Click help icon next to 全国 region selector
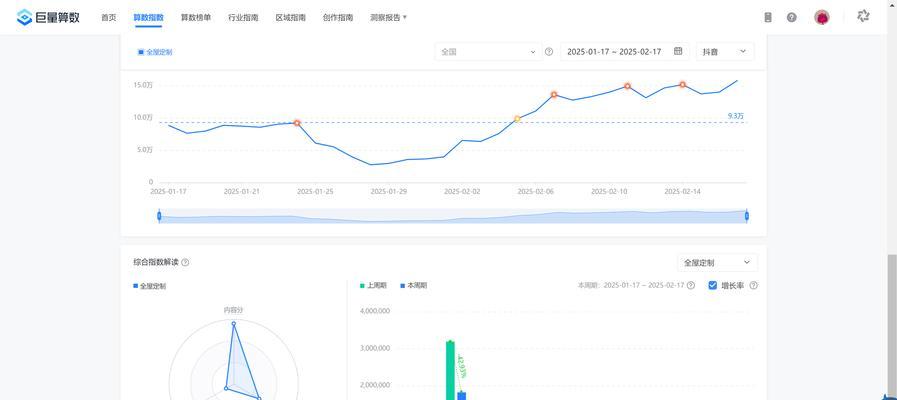The width and height of the screenshot is (897, 400). 549,52
